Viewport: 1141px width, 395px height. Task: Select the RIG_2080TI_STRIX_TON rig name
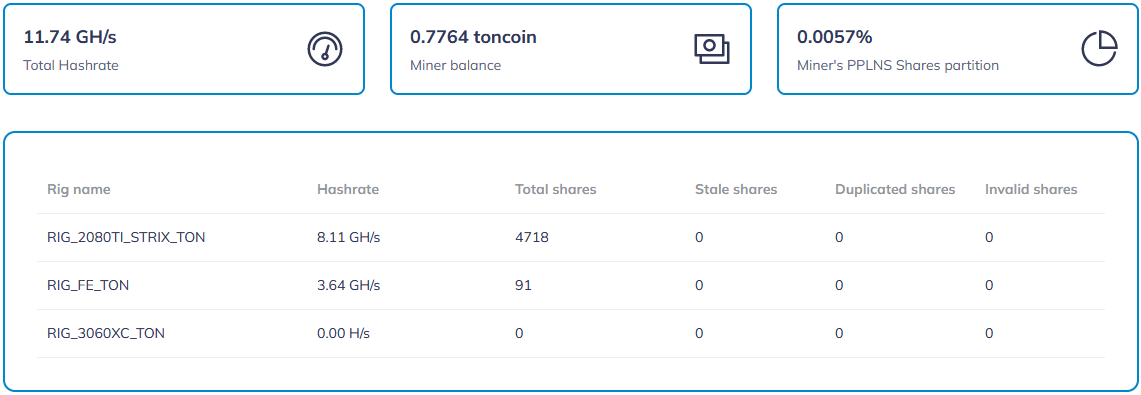126,237
